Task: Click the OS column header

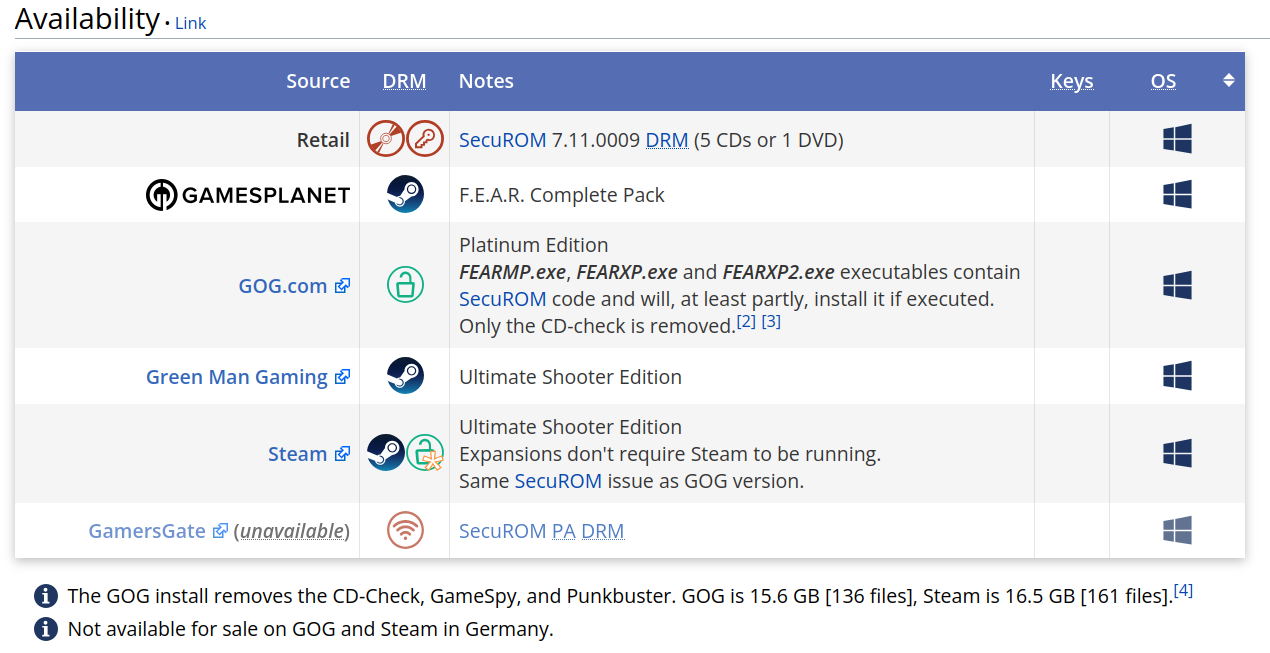Action: 1163,81
